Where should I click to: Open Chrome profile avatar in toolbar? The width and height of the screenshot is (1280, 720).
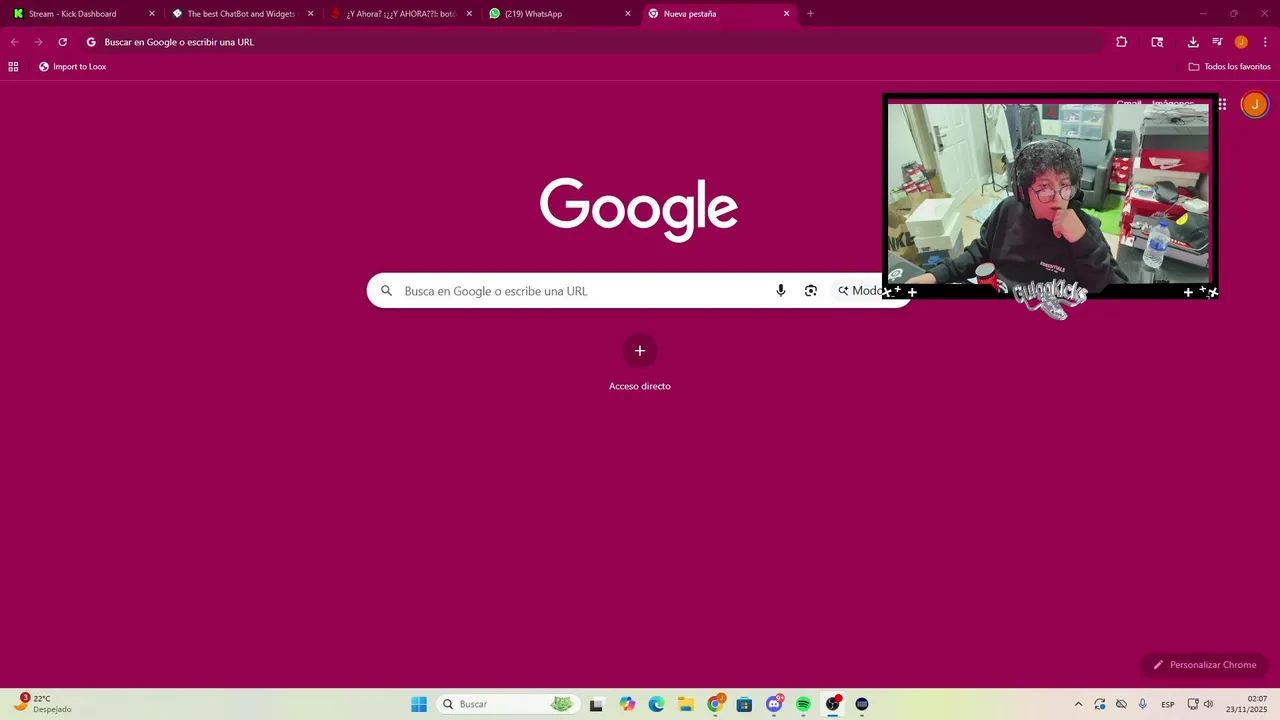pyautogui.click(x=1241, y=42)
